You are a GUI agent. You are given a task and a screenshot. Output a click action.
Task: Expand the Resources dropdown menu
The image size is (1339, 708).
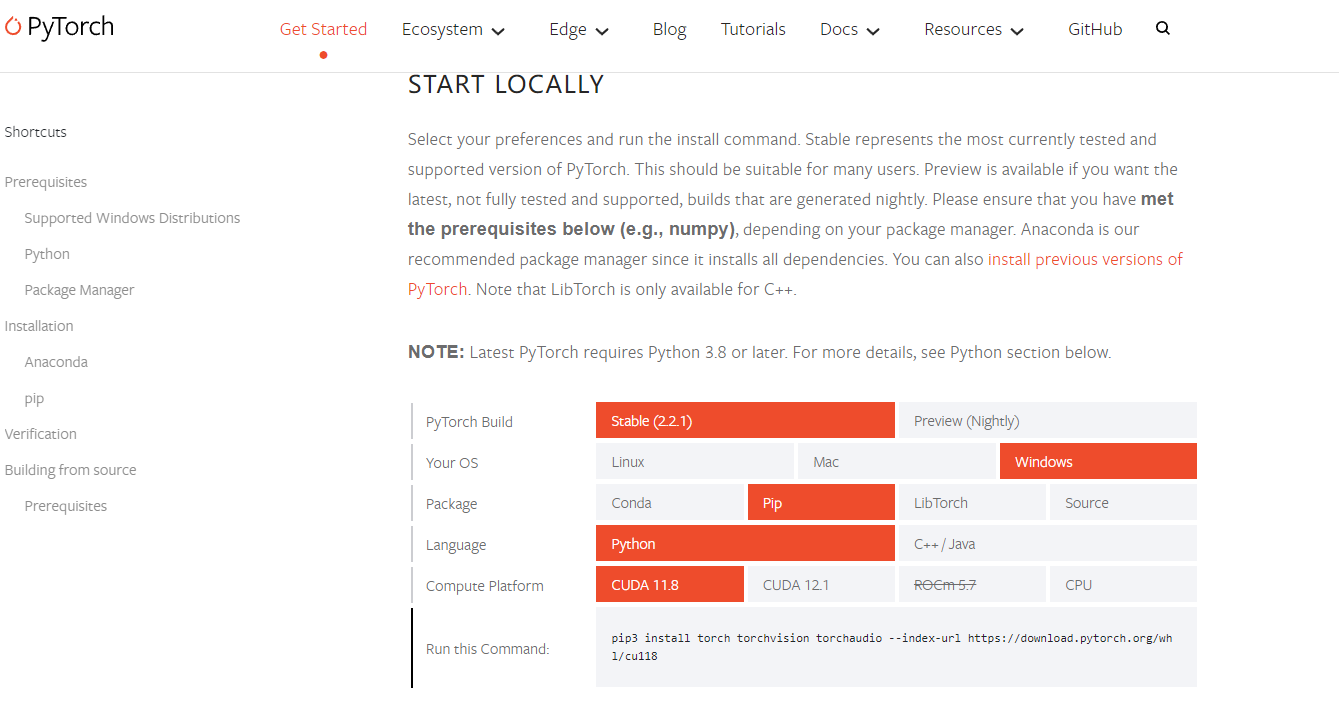click(974, 30)
